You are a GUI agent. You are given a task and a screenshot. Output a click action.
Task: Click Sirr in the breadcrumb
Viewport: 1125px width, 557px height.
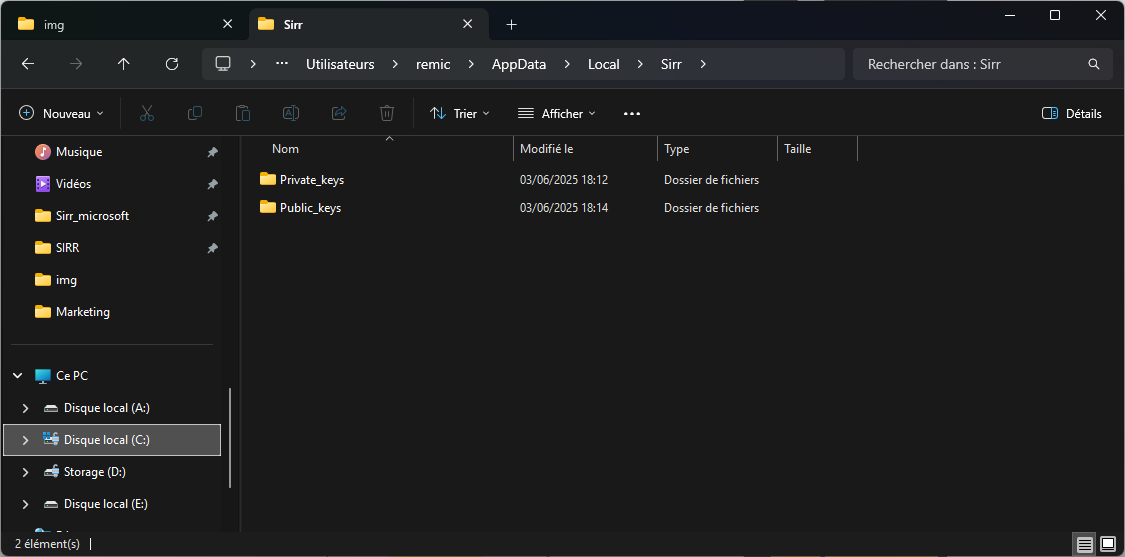click(x=671, y=64)
